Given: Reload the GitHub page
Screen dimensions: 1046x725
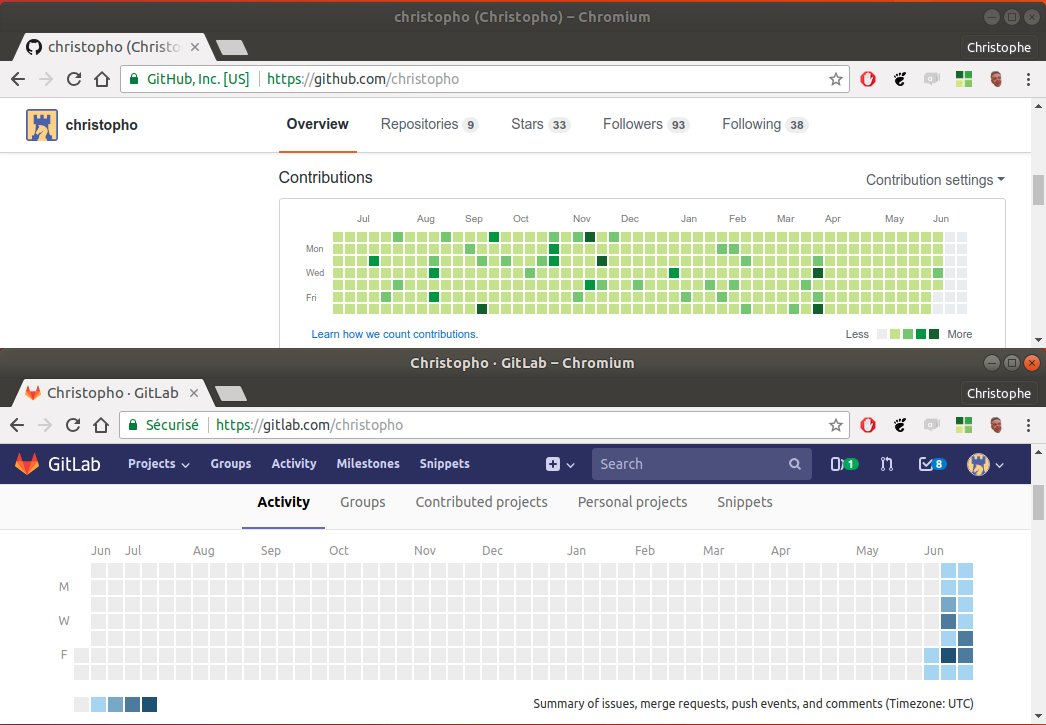Looking at the screenshot, I should click(74, 79).
